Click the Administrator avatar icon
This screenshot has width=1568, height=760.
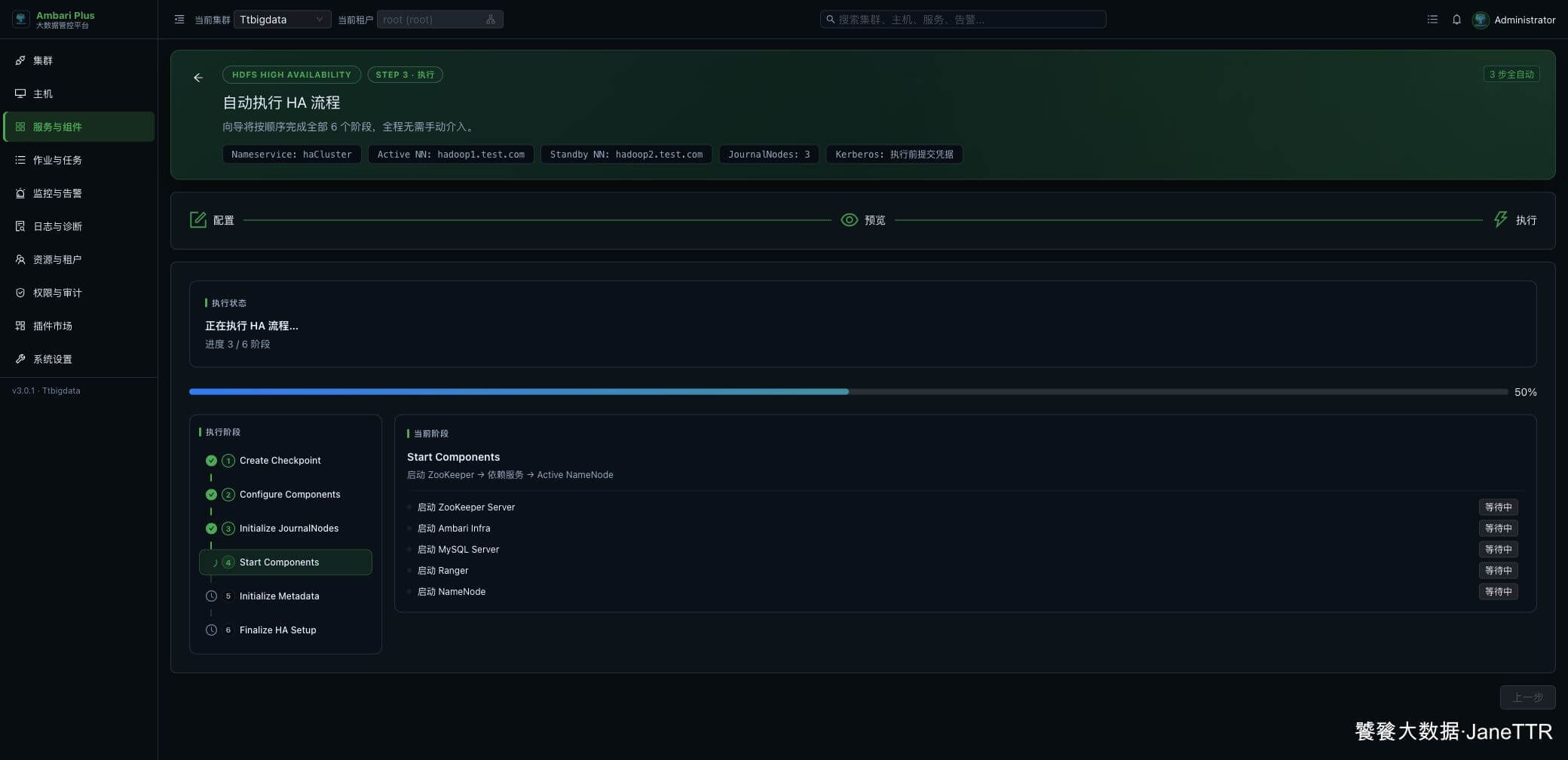(1481, 20)
